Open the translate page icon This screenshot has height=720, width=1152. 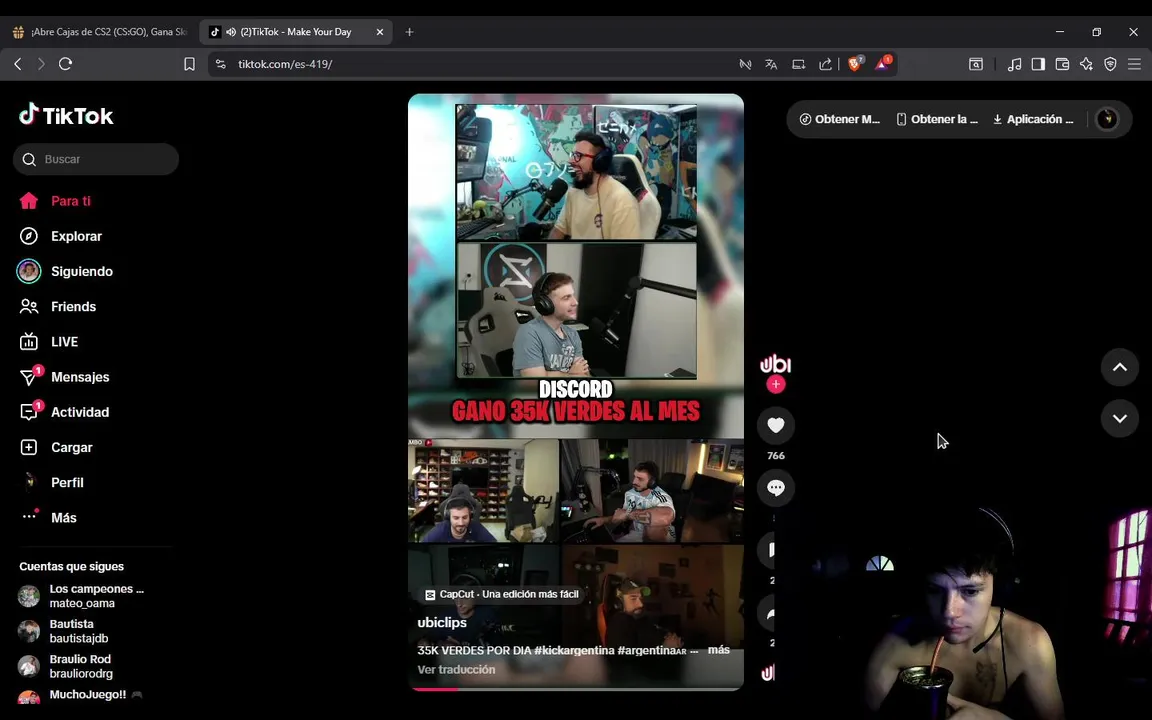(x=771, y=64)
